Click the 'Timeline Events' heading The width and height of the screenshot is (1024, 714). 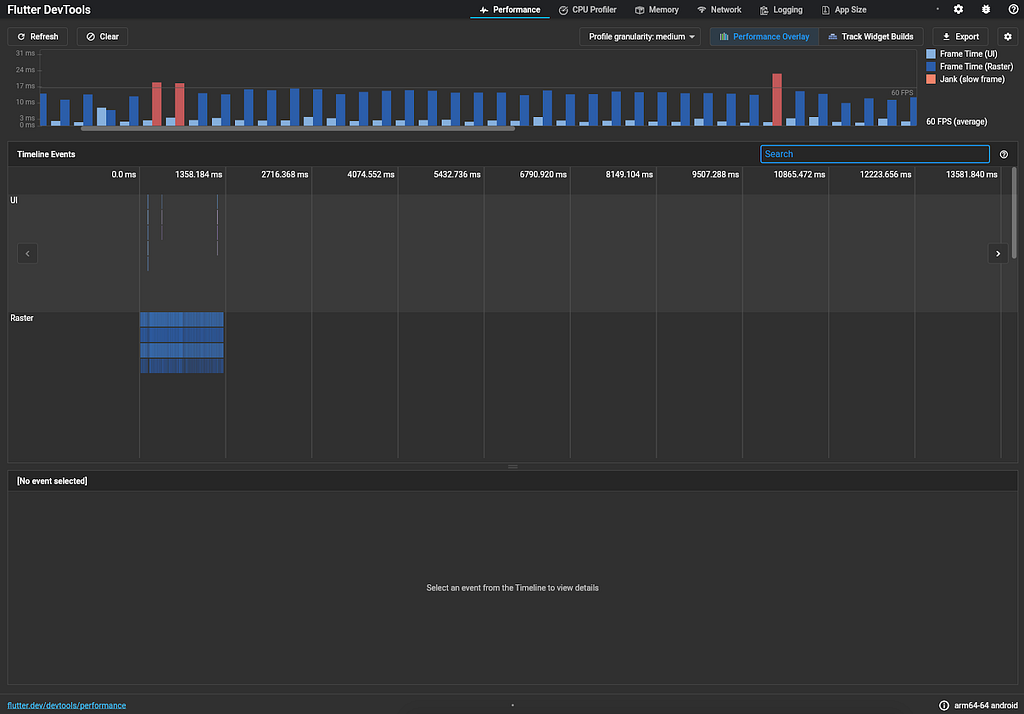click(x=46, y=154)
